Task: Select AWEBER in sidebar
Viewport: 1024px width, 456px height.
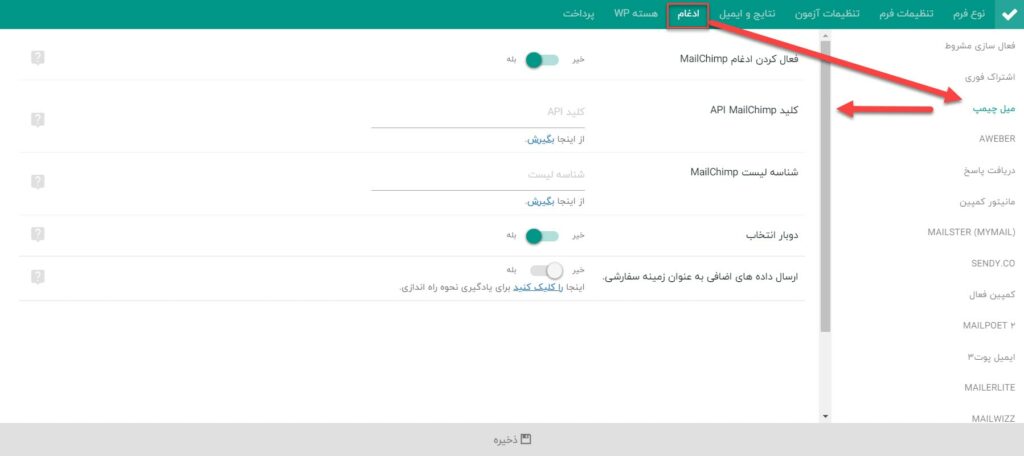Action: (997, 139)
